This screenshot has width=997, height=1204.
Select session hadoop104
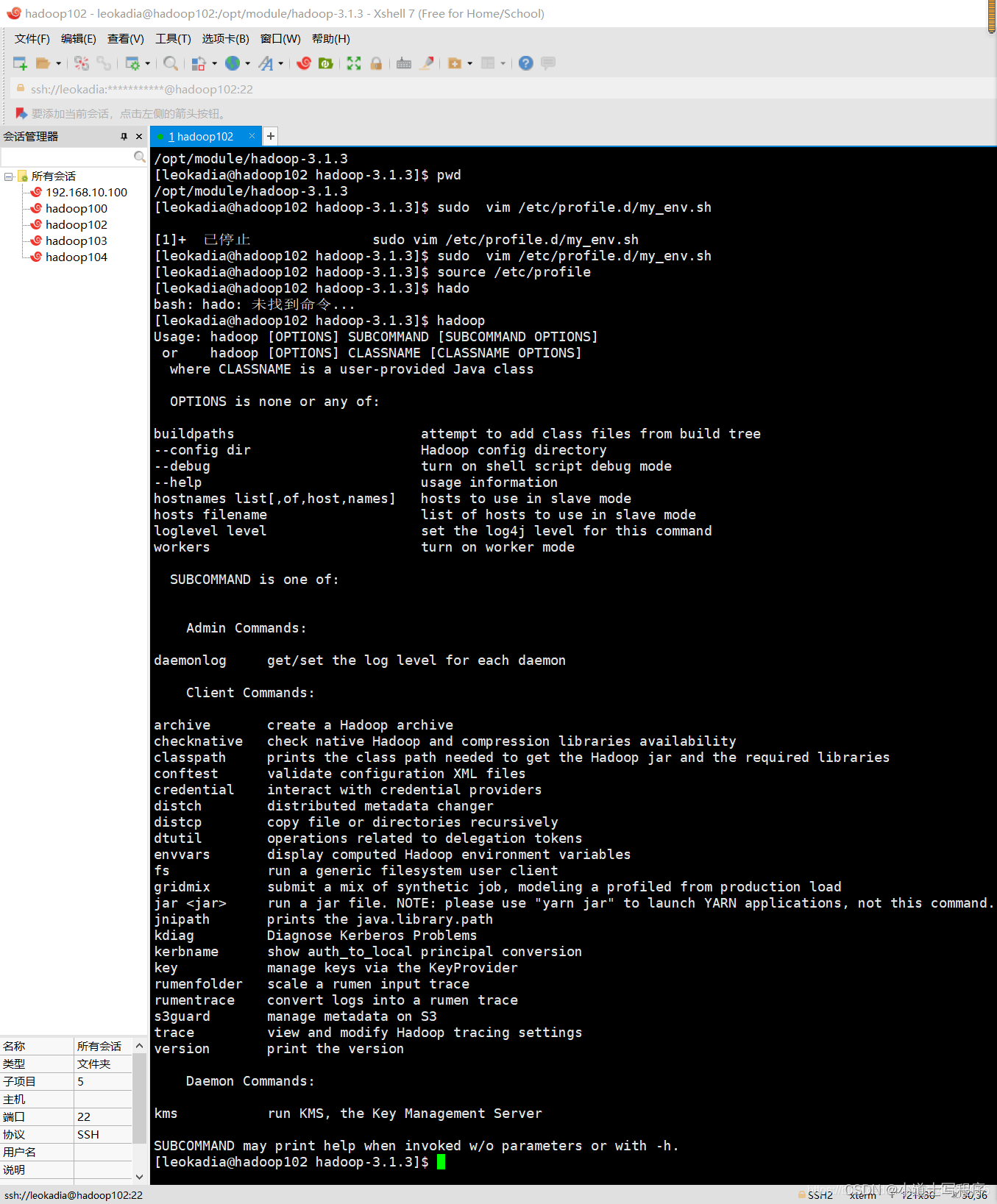[x=77, y=257]
